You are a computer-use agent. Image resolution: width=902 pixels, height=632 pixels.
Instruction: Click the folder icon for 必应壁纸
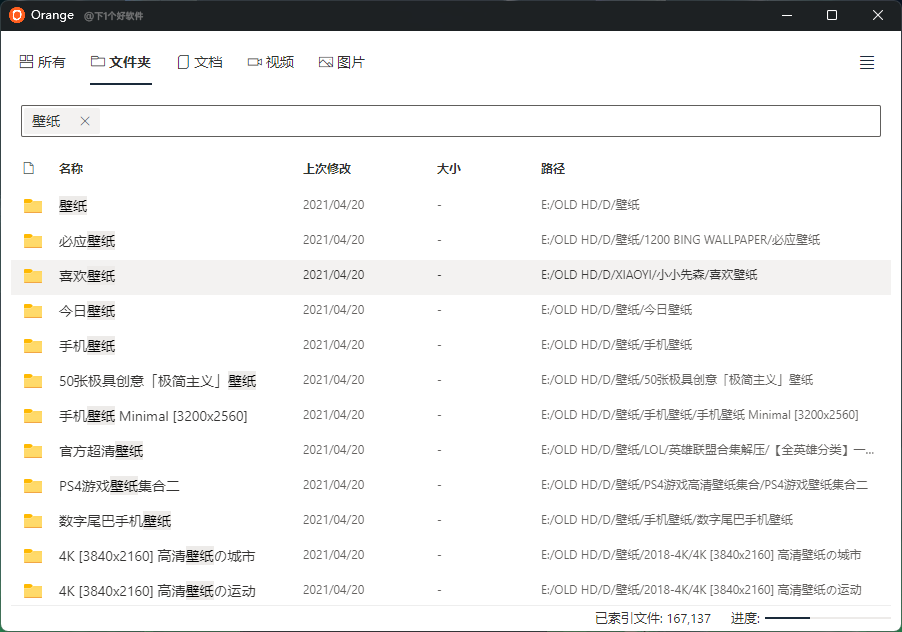[33, 241]
